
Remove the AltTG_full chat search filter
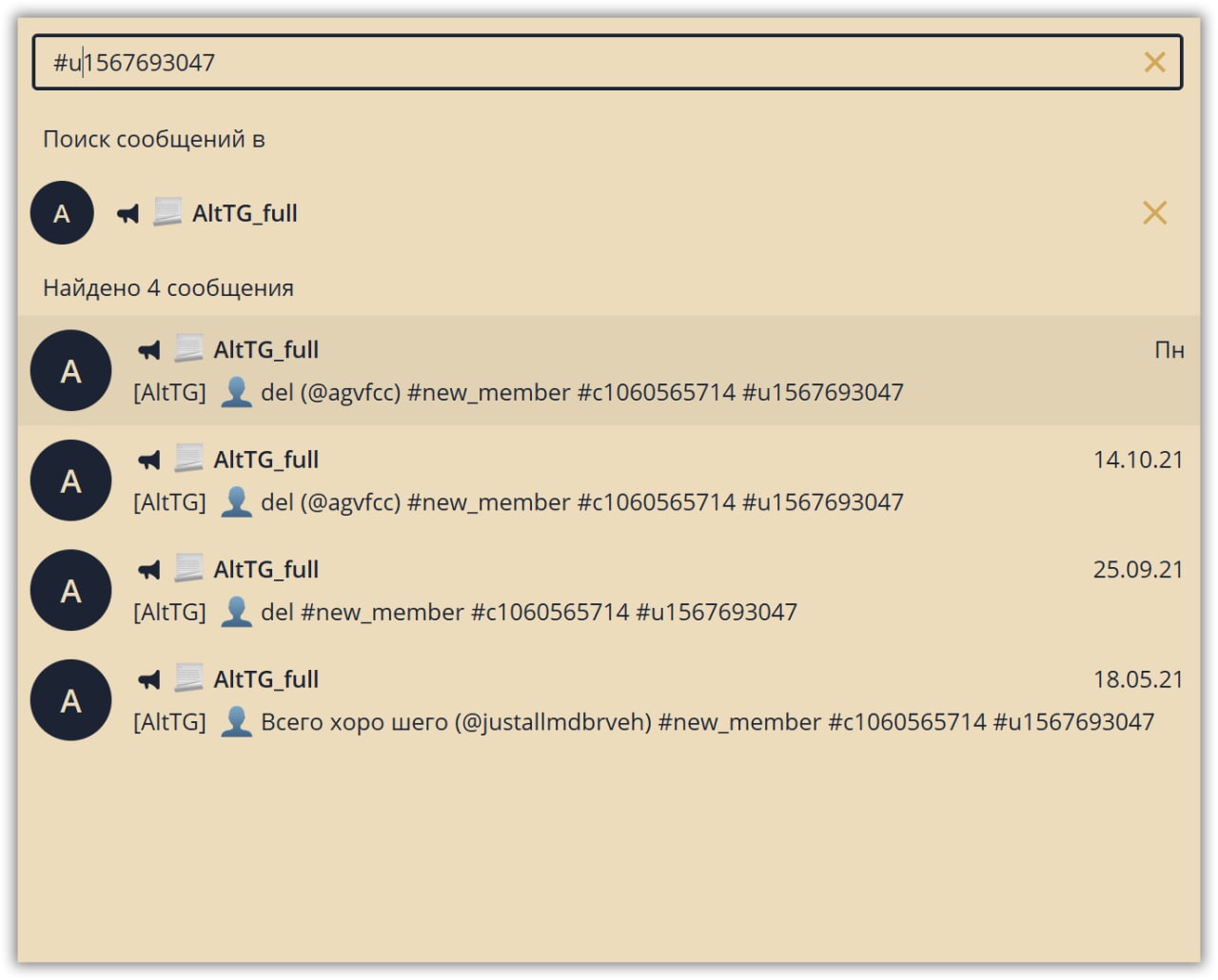tap(1154, 213)
